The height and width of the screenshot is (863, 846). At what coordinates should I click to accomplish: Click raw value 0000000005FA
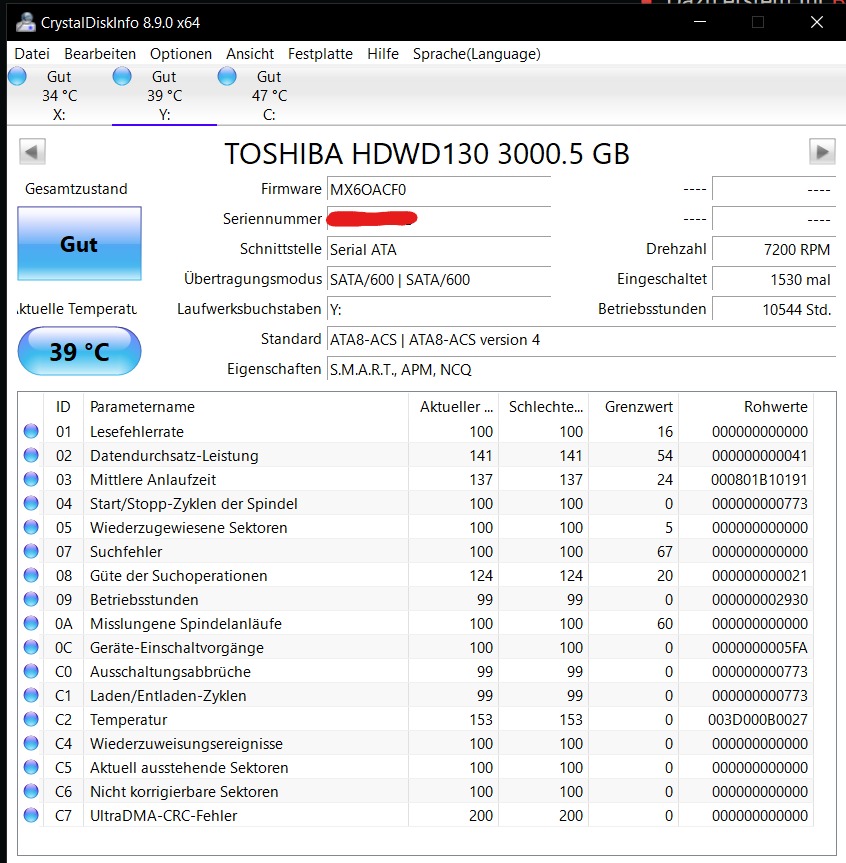(x=760, y=647)
